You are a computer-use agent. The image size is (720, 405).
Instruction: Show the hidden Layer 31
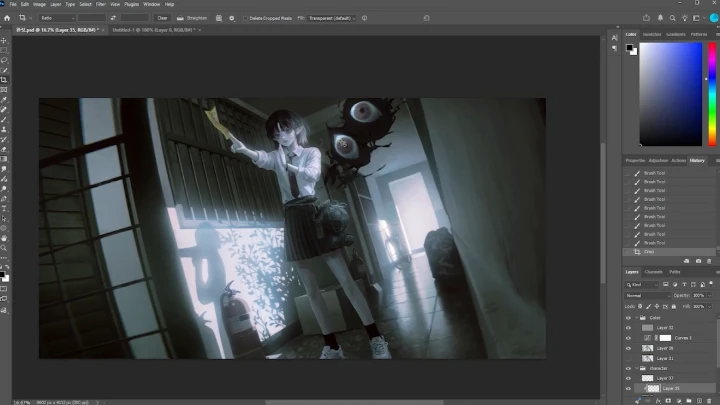coord(628,358)
